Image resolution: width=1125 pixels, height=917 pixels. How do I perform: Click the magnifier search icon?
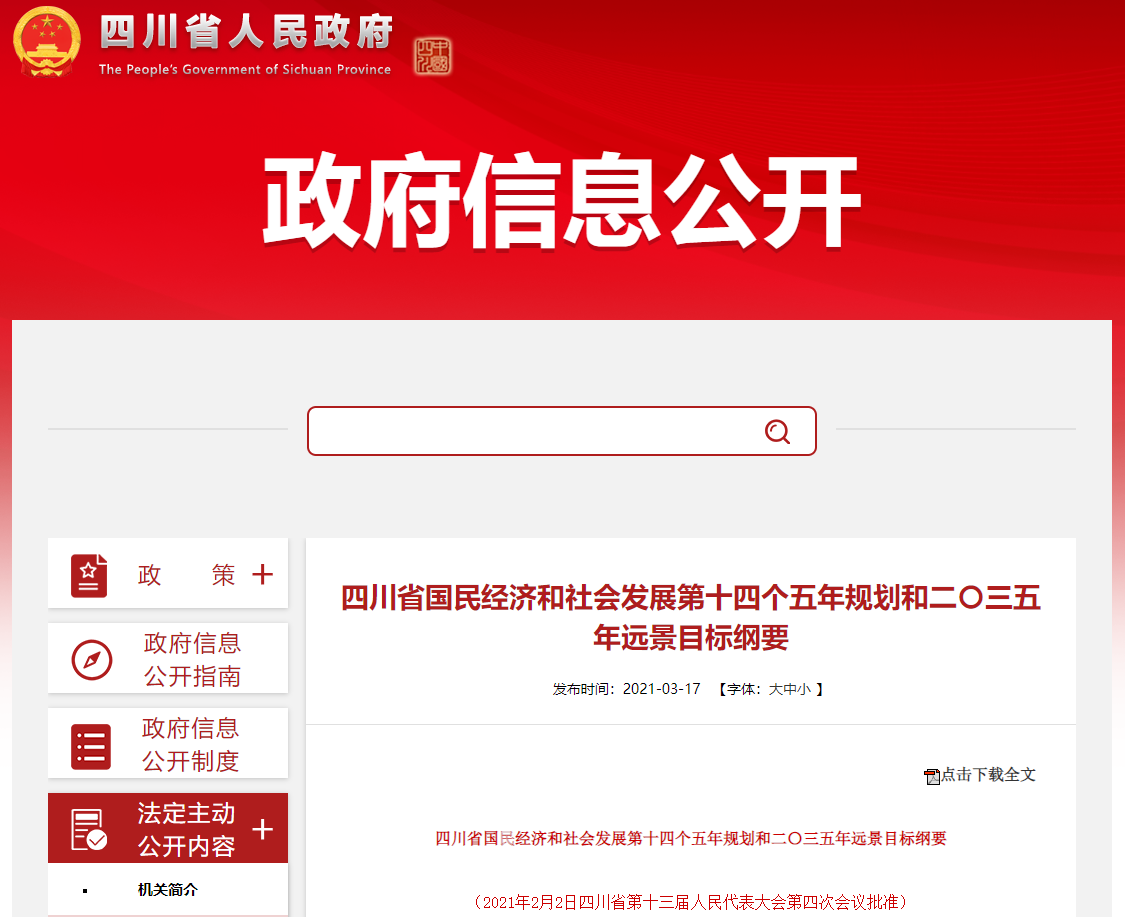point(777,431)
